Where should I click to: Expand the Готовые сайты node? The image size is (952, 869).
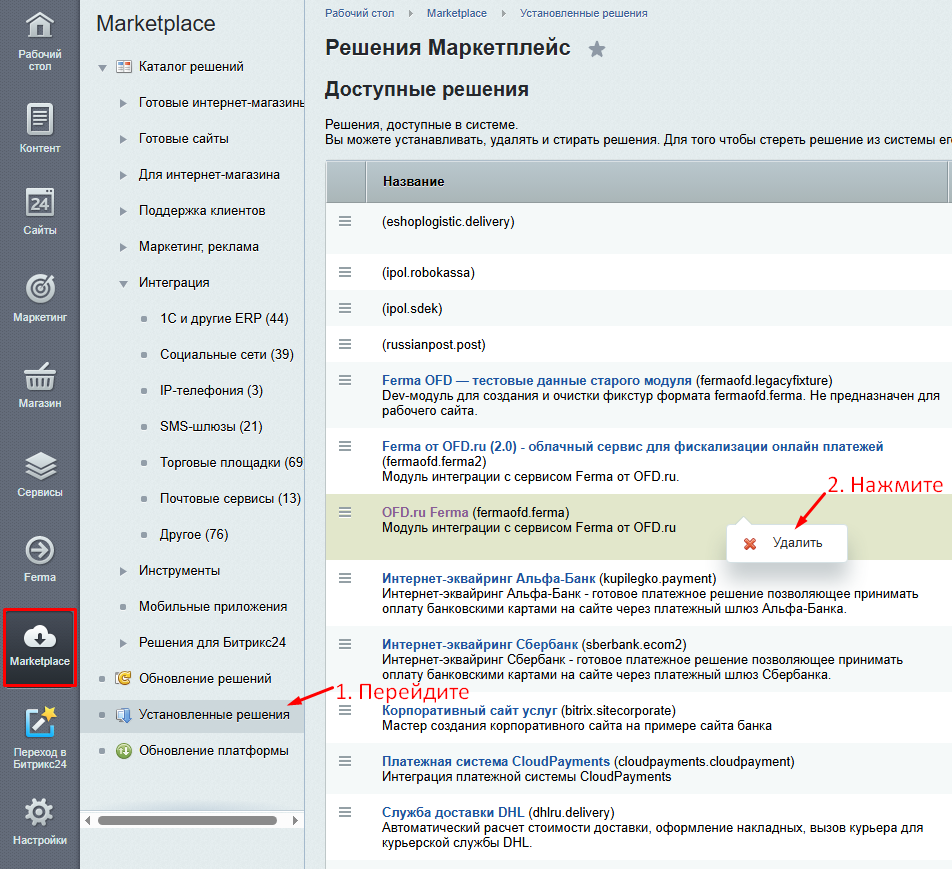[123, 139]
